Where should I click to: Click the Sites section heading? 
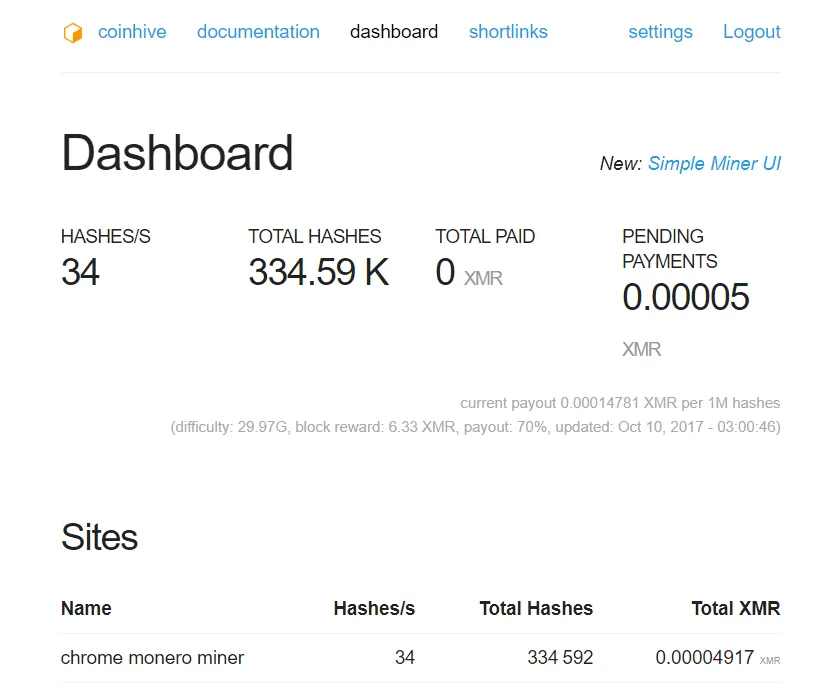[99, 537]
